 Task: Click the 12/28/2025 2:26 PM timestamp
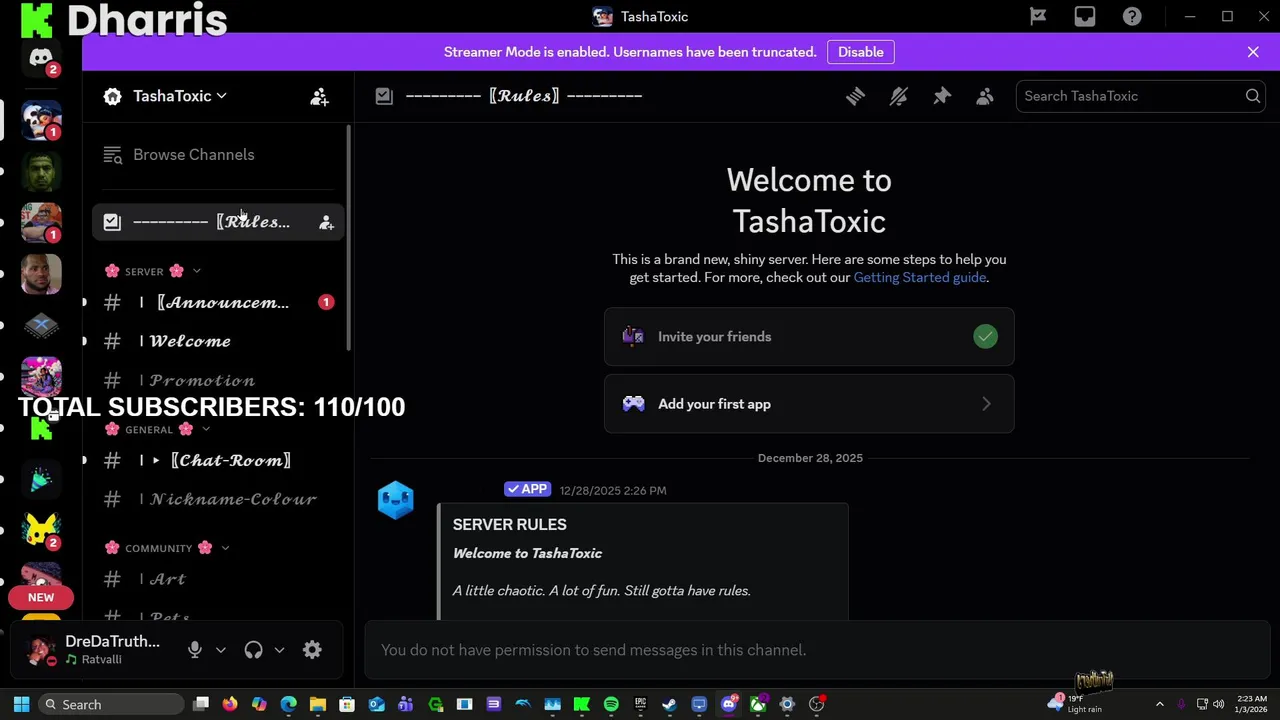point(613,490)
